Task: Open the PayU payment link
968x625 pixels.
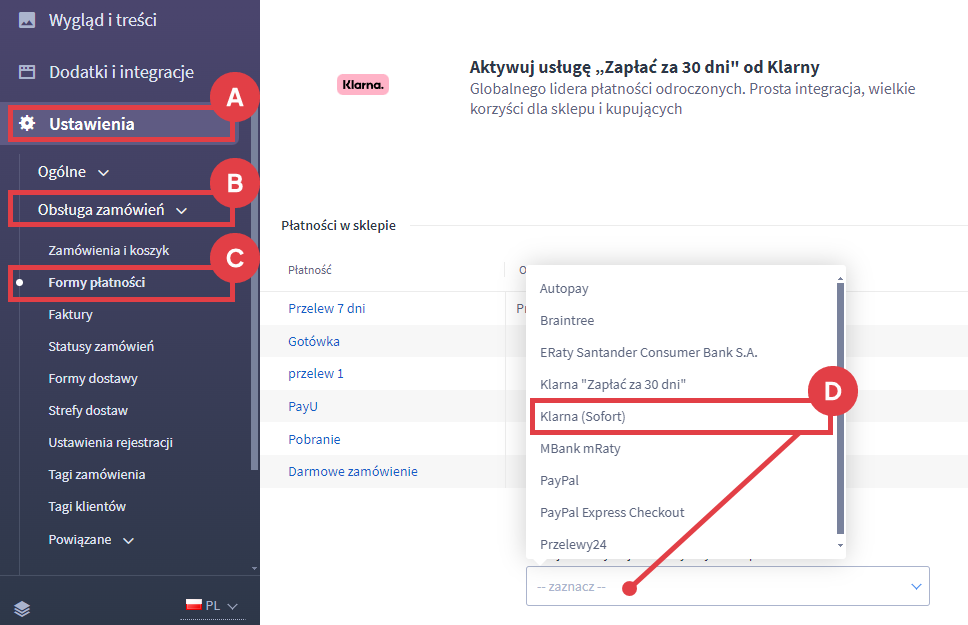Action: coord(302,407)
